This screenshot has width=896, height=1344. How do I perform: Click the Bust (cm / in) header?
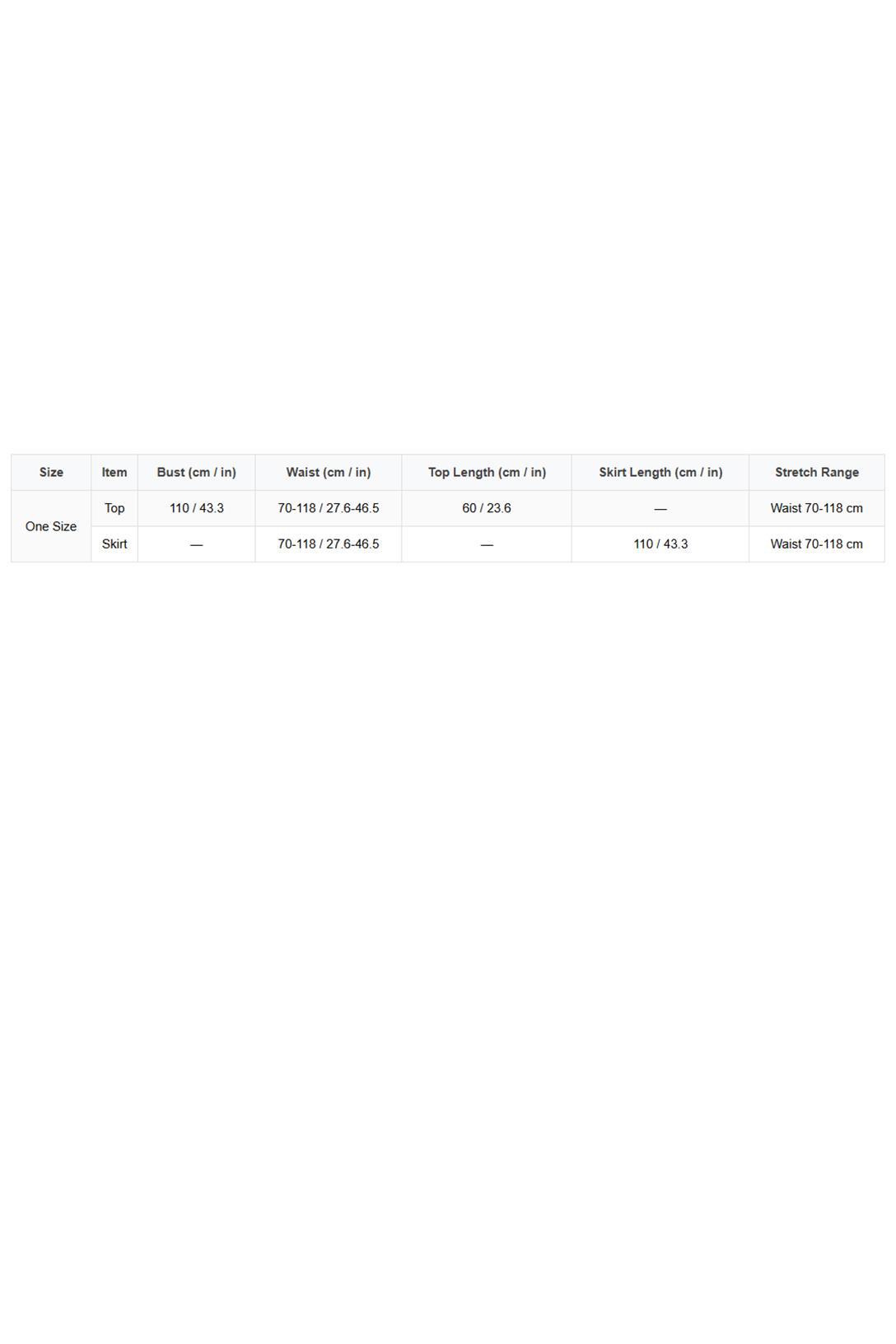coord(197,472)
